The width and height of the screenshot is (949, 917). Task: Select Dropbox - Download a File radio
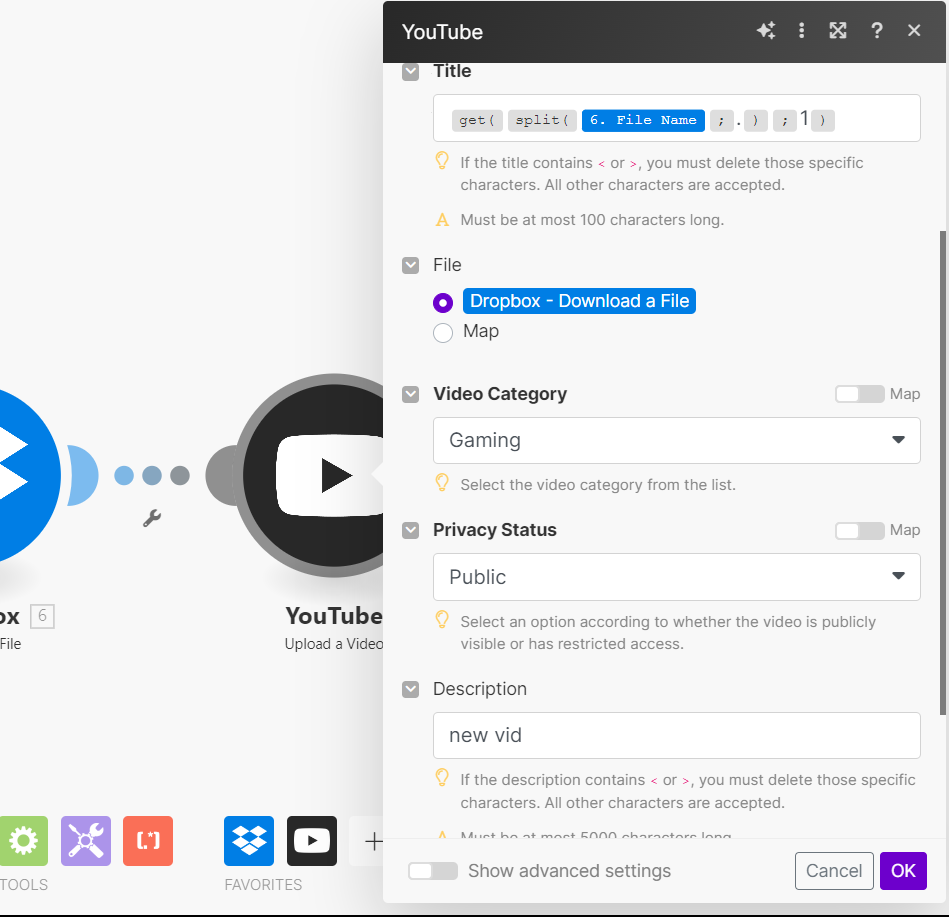click(x=443, y=302)
